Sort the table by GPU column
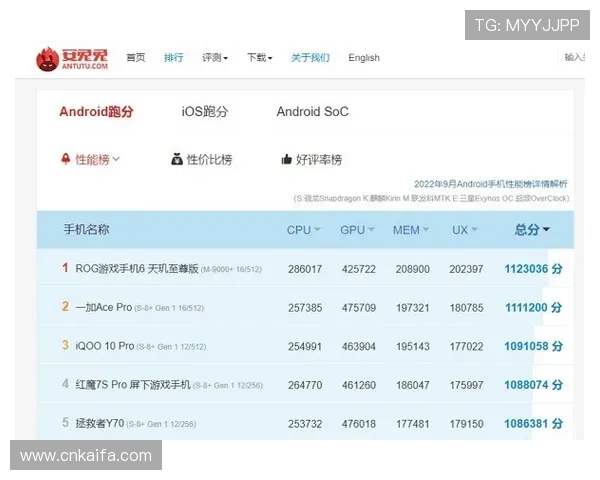 (x=357, y=230)
